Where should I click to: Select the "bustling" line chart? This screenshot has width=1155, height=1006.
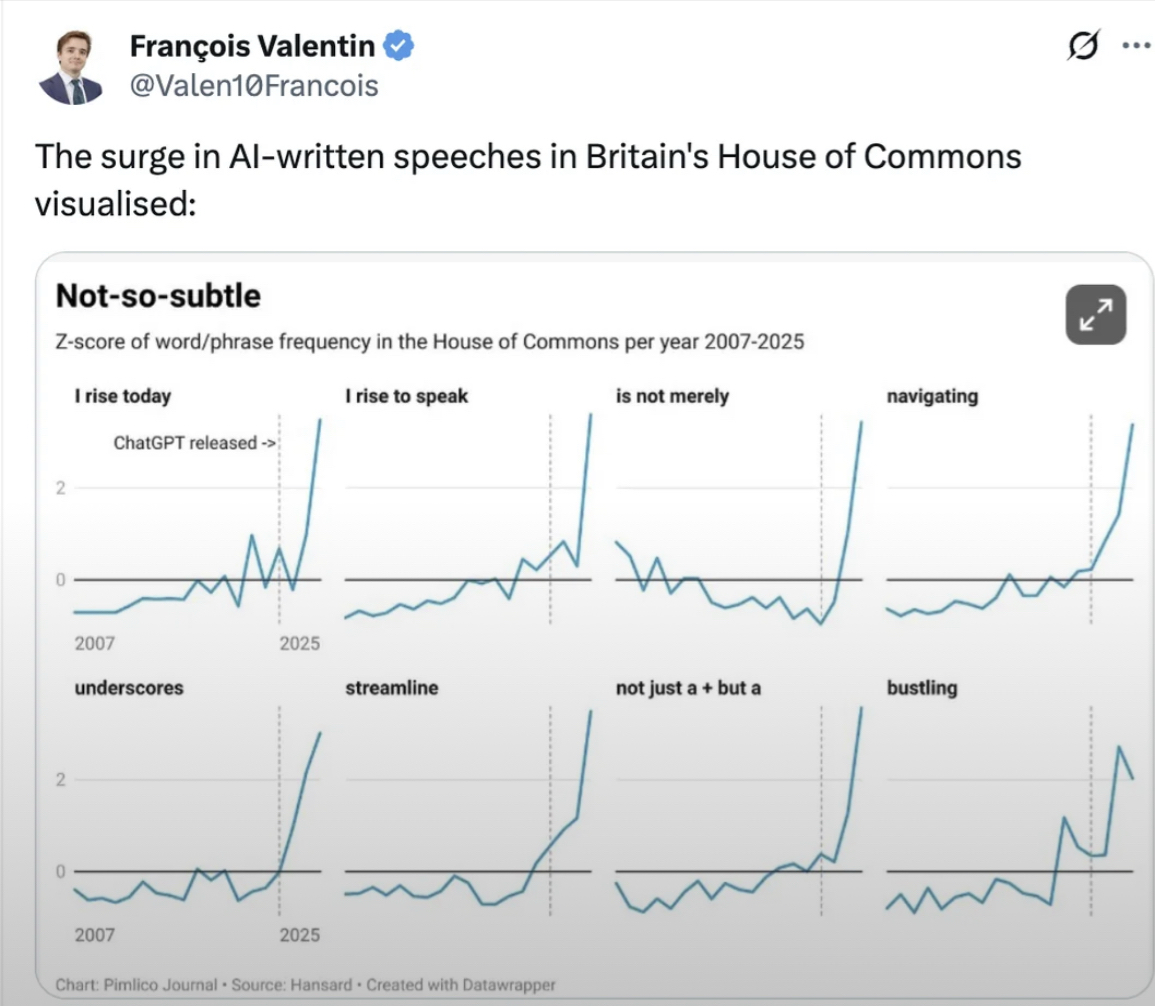click(1010, 810)
